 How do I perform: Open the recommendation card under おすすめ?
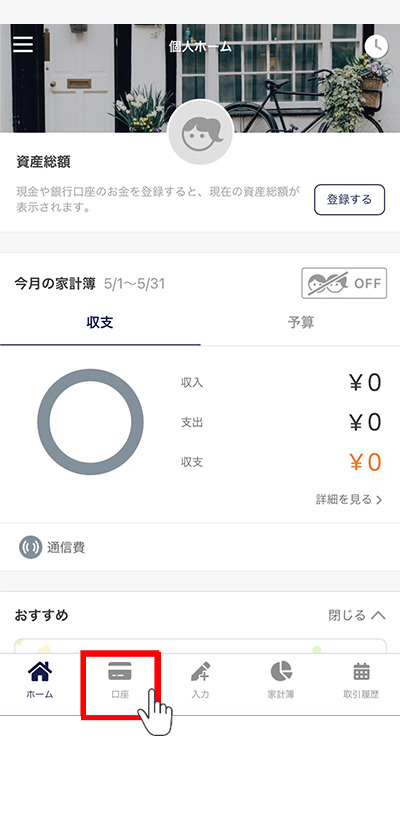coord(200,646)
